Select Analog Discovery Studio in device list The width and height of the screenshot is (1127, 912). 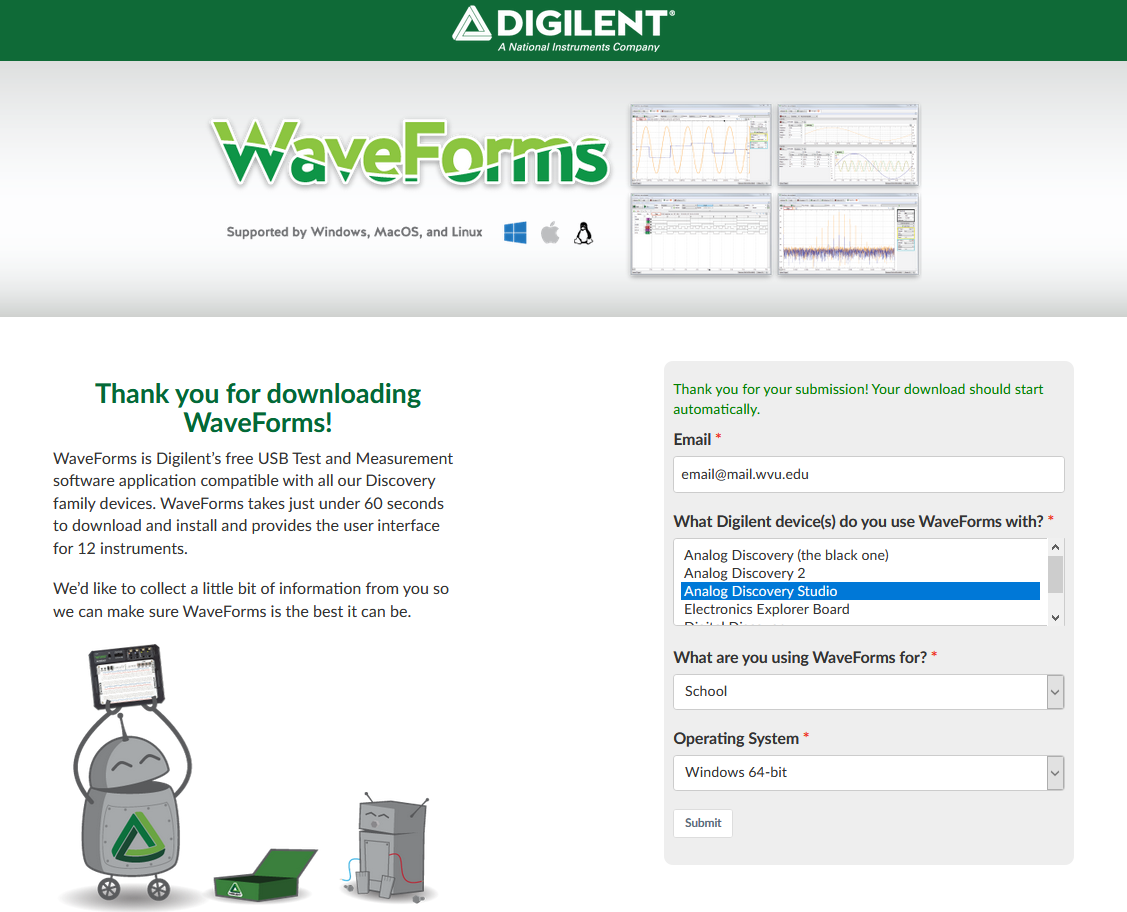[860, 591]
